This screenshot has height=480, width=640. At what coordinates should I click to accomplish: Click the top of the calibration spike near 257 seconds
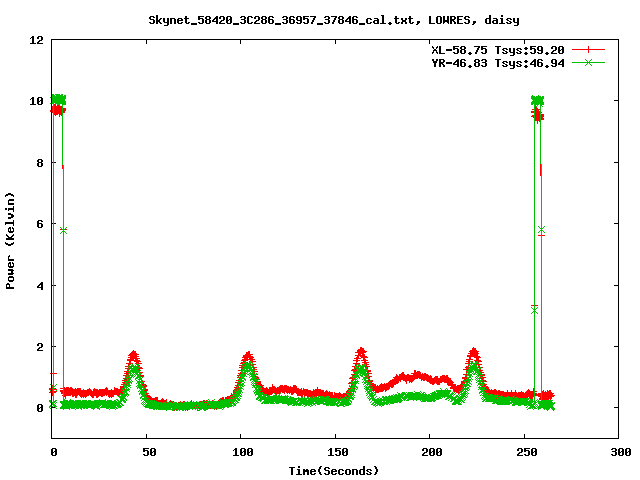click(x=537, y=101)
